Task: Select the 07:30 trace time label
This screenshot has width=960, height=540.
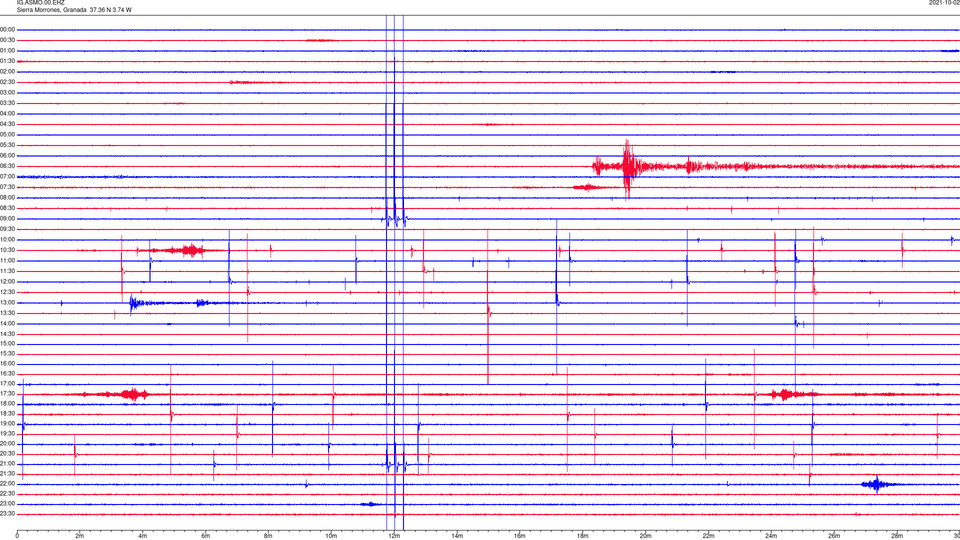Action: tap(8, 187)
